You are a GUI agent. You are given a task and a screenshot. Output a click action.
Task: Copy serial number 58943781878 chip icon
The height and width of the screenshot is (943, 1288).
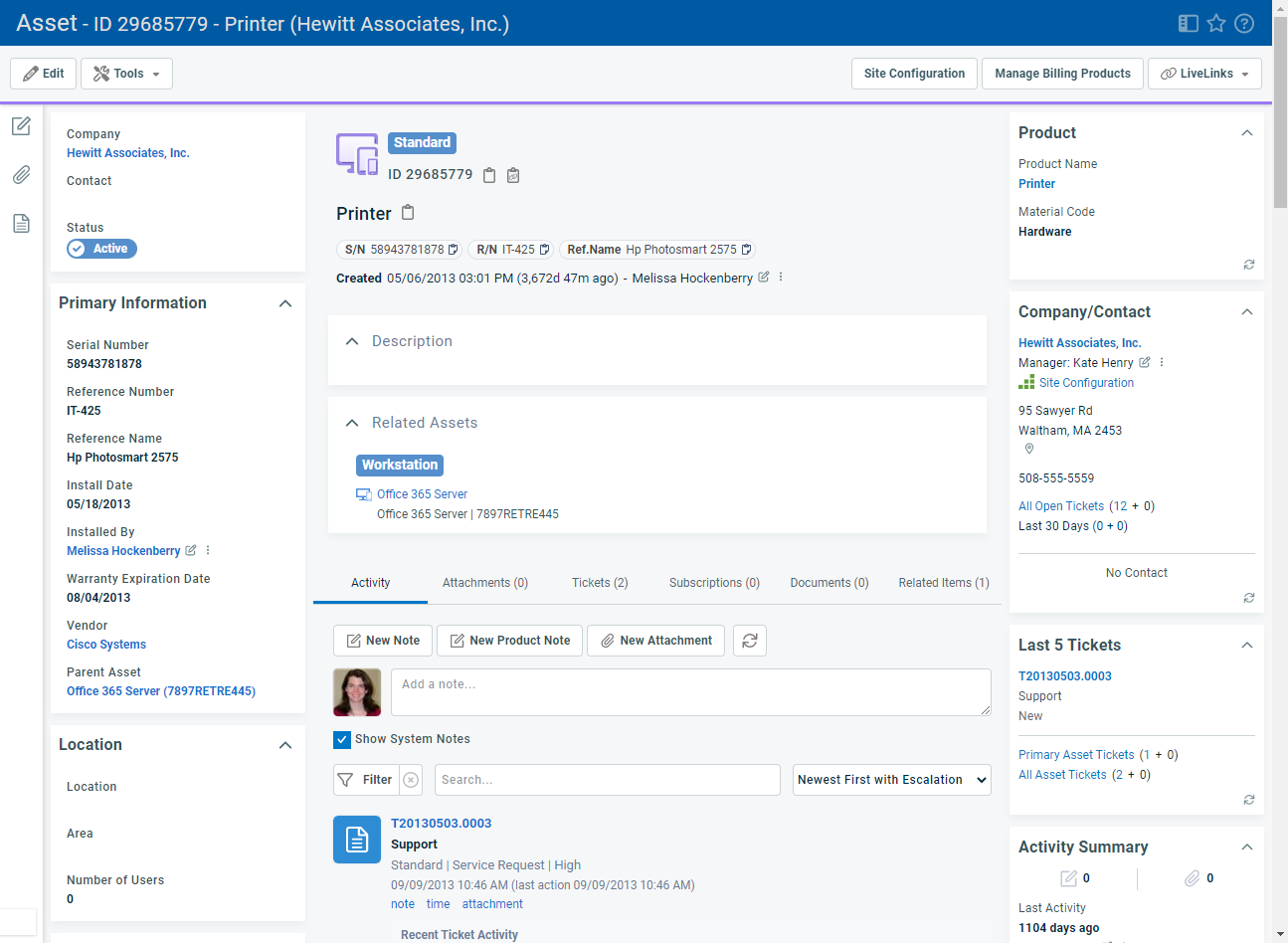tap(454, 250)
